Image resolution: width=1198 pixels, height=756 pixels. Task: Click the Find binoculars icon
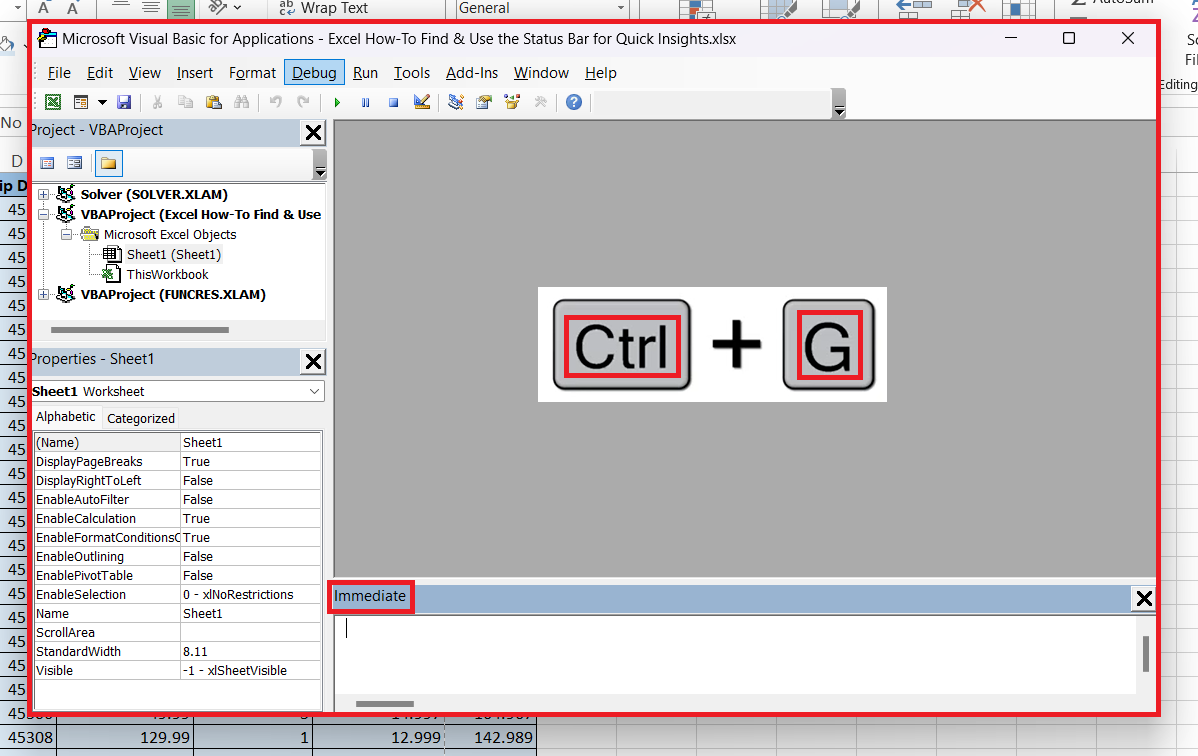click(241, 102)
